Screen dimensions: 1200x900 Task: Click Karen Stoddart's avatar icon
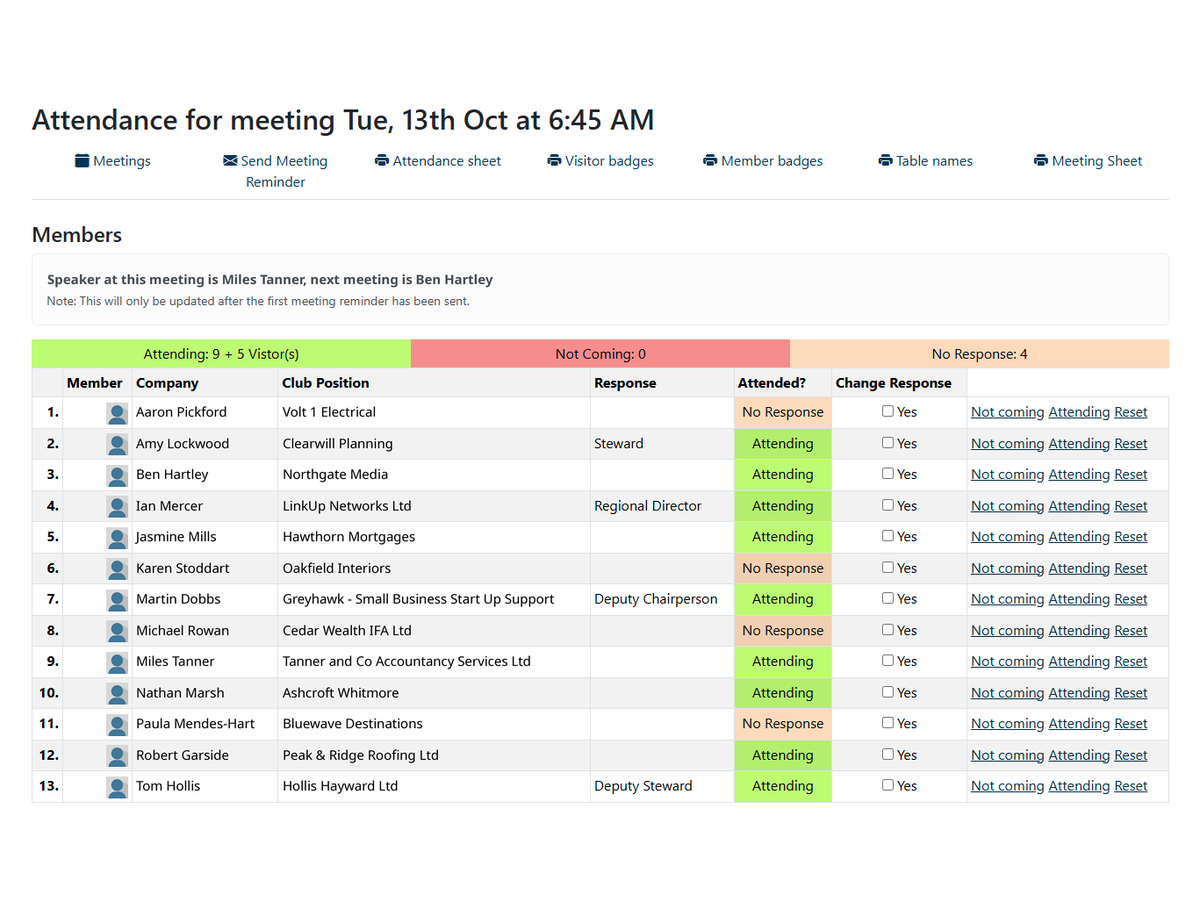[117, 569]
